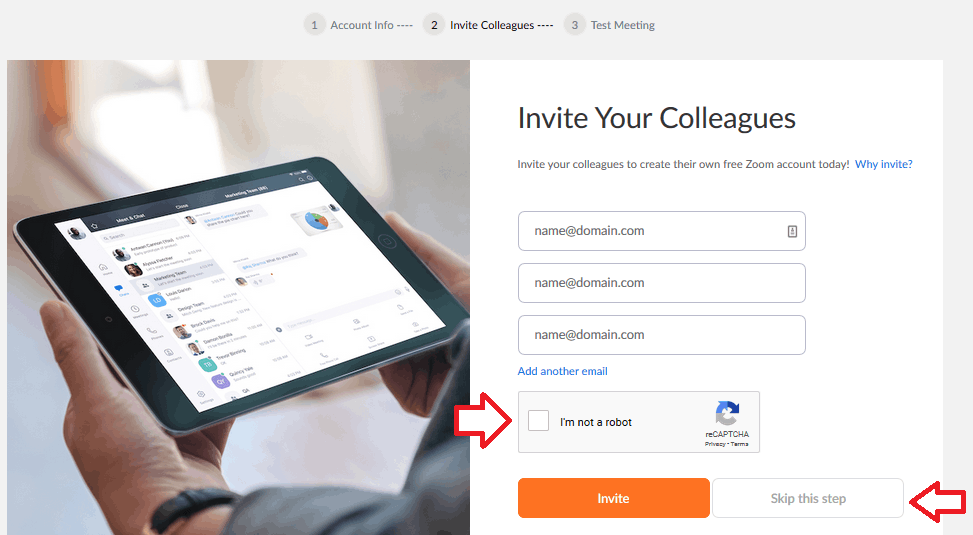Select the Invite Colleagues step label
This screenshot has width=973, height=535.
coord(492,25)
